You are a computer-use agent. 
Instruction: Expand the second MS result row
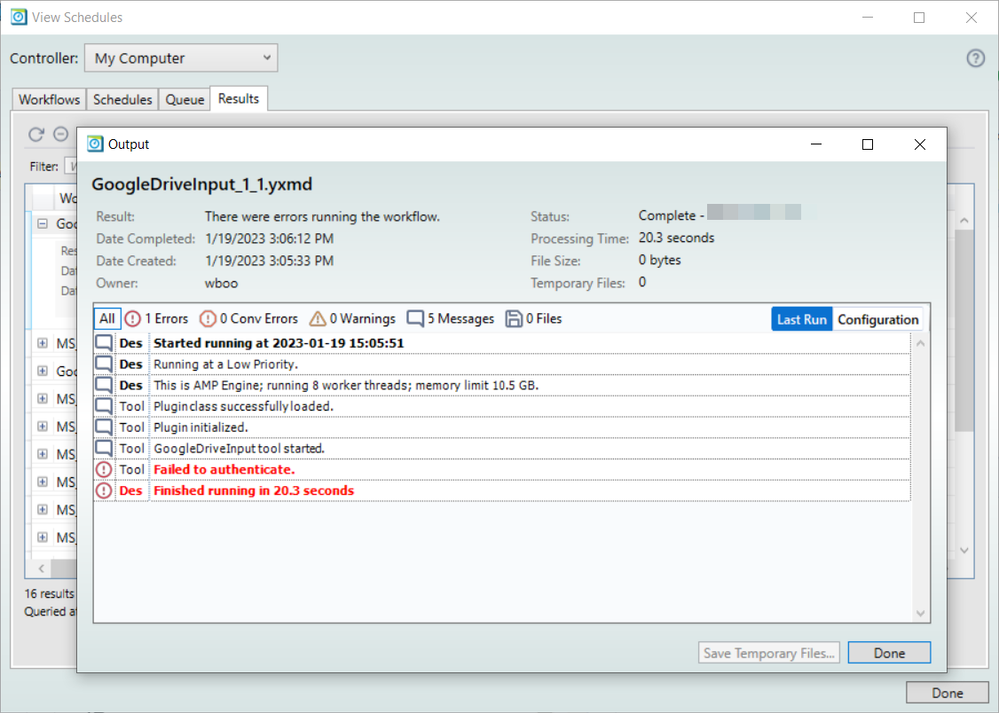coord(42,398)
